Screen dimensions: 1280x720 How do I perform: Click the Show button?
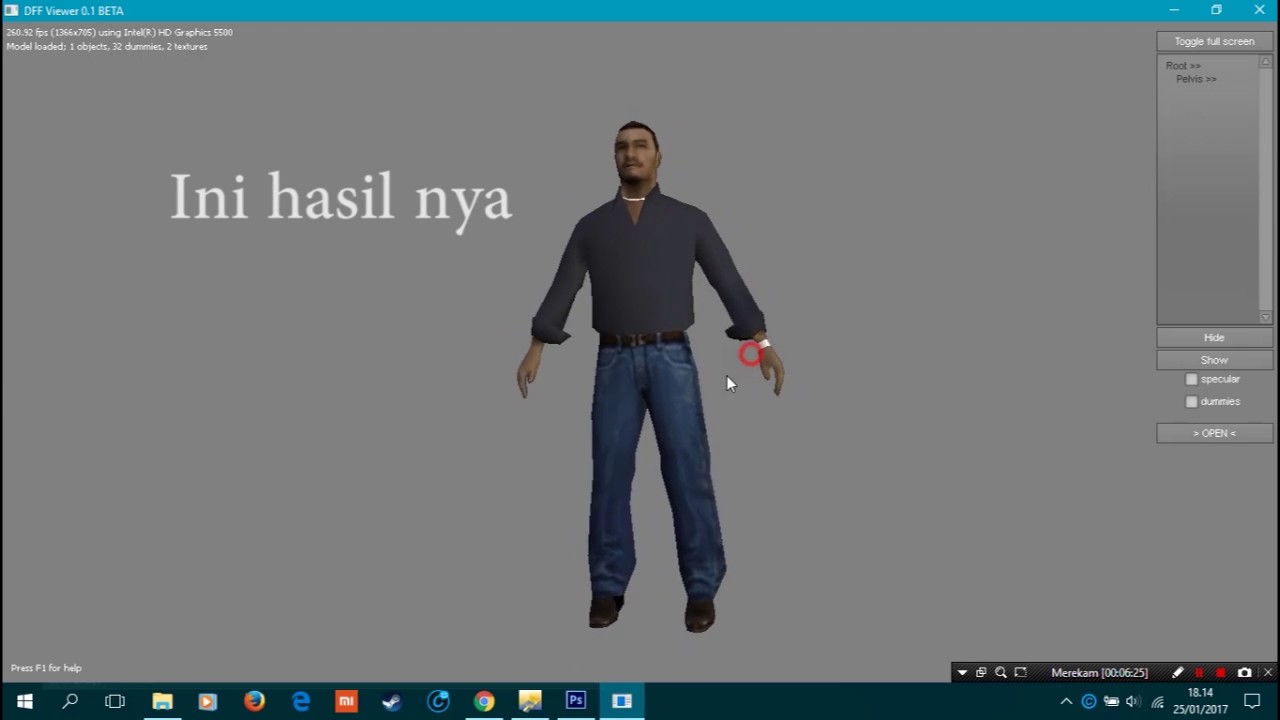[1214, 360]
